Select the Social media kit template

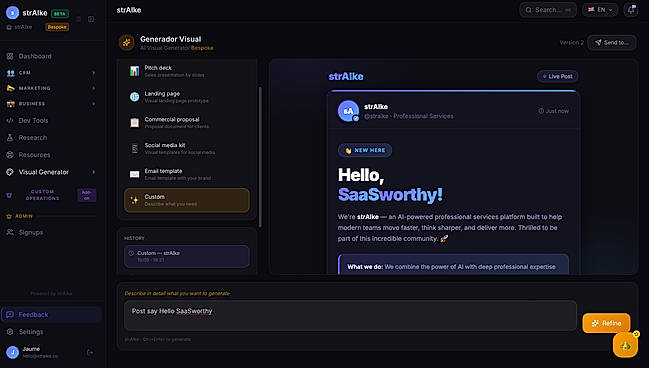click(x=187, y=148)
